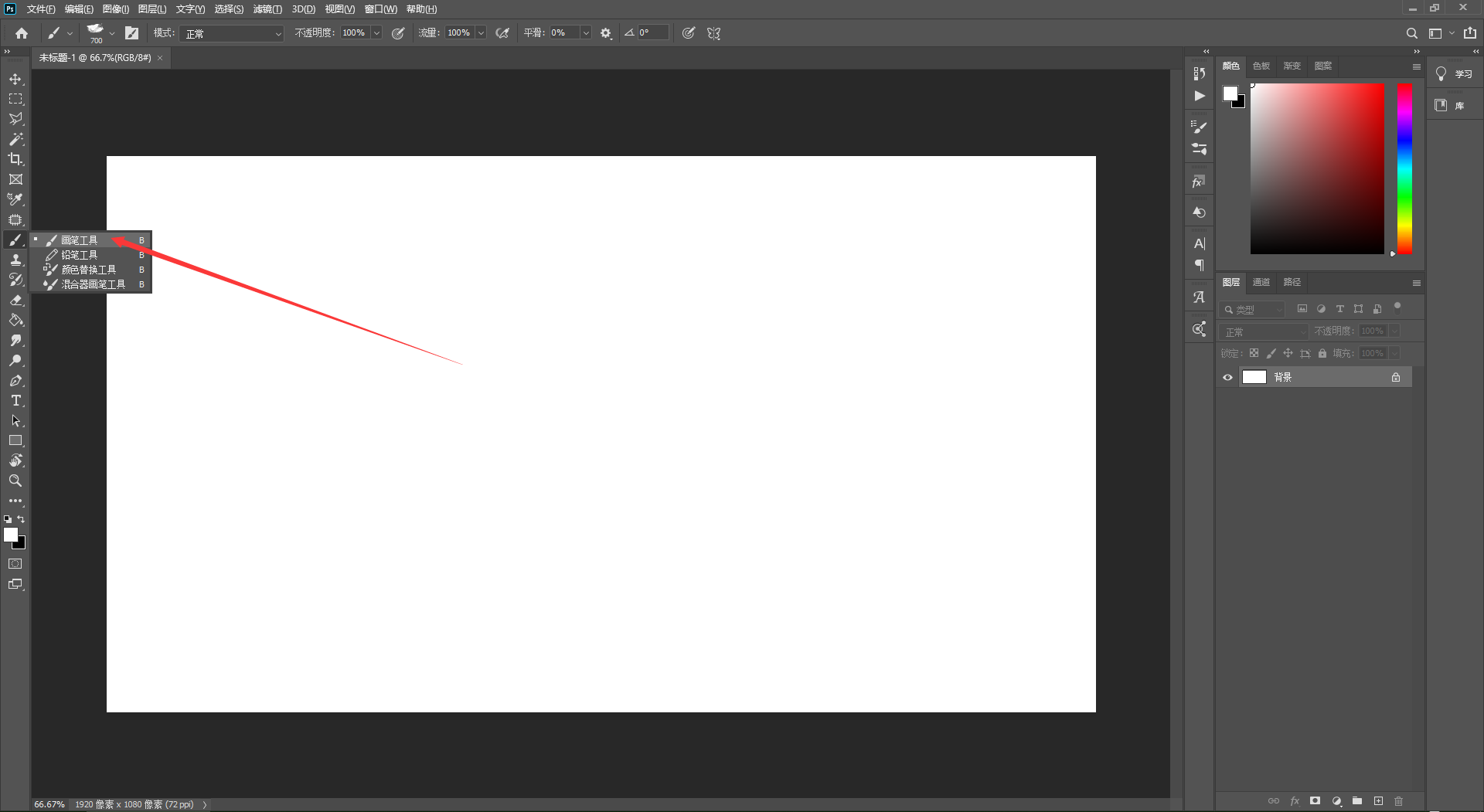Select the Path Selection tool
1484x812 pixels.
point(15,420)
